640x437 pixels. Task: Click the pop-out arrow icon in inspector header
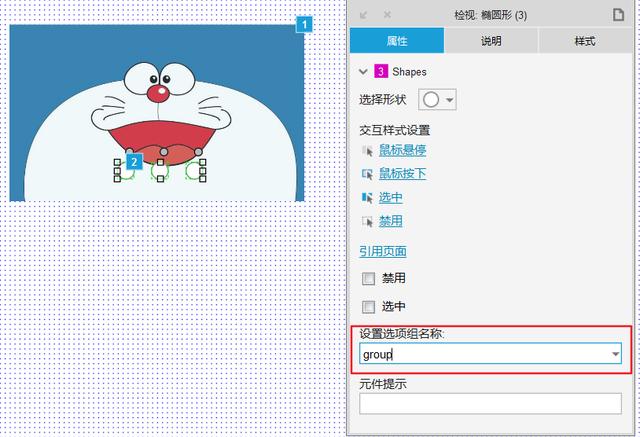pos(364,16)
